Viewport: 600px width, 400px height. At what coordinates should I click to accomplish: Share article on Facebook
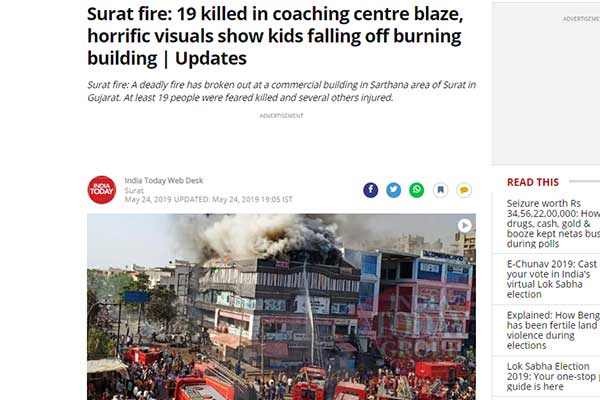point(370,190)
